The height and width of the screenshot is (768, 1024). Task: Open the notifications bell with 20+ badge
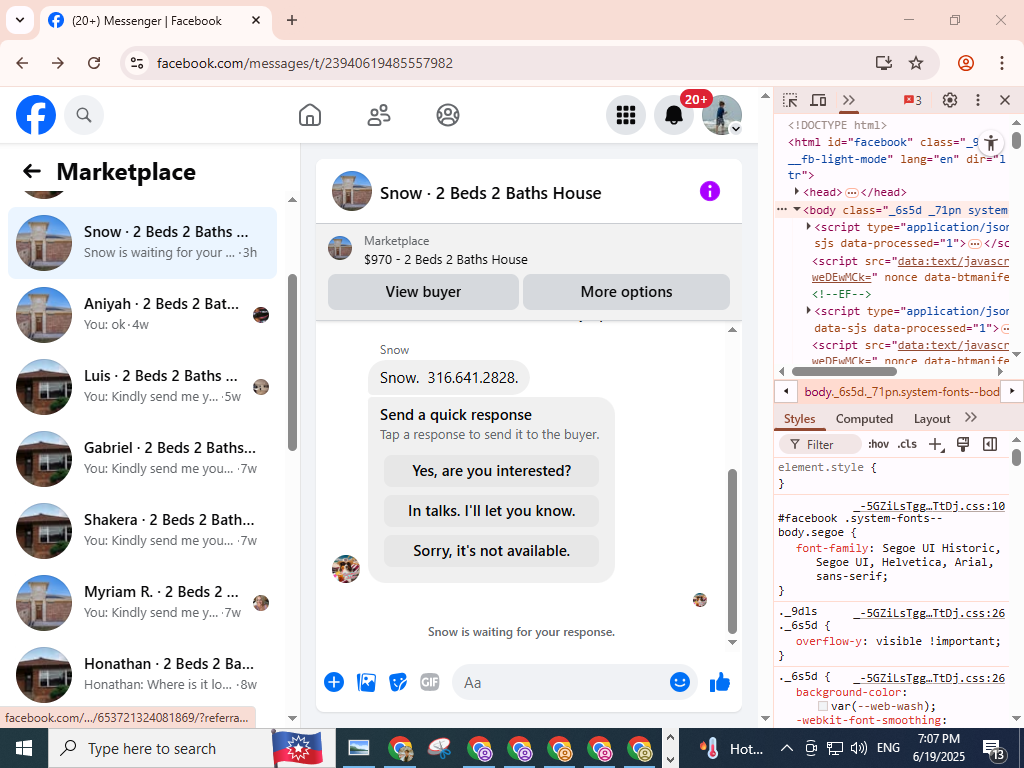674,115
